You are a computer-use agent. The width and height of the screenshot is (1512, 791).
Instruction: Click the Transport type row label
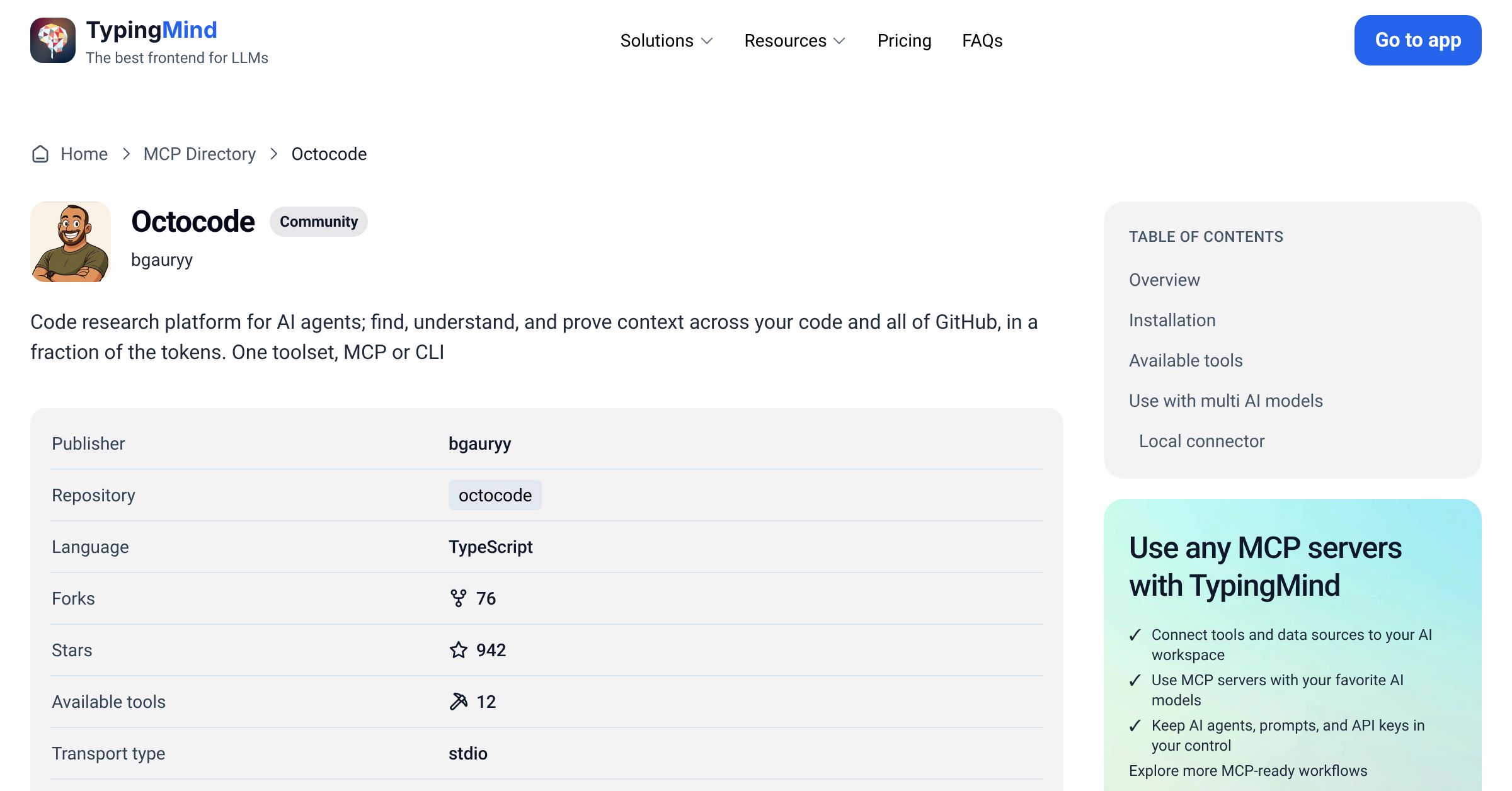pos(108,753)
